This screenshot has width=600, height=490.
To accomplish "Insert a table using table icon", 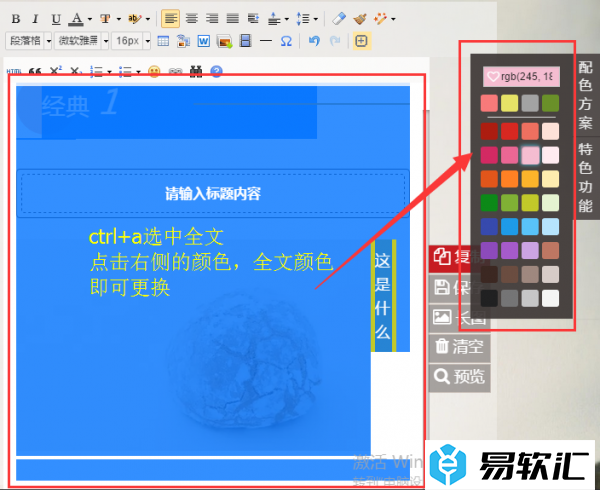I will click(163, 41).
